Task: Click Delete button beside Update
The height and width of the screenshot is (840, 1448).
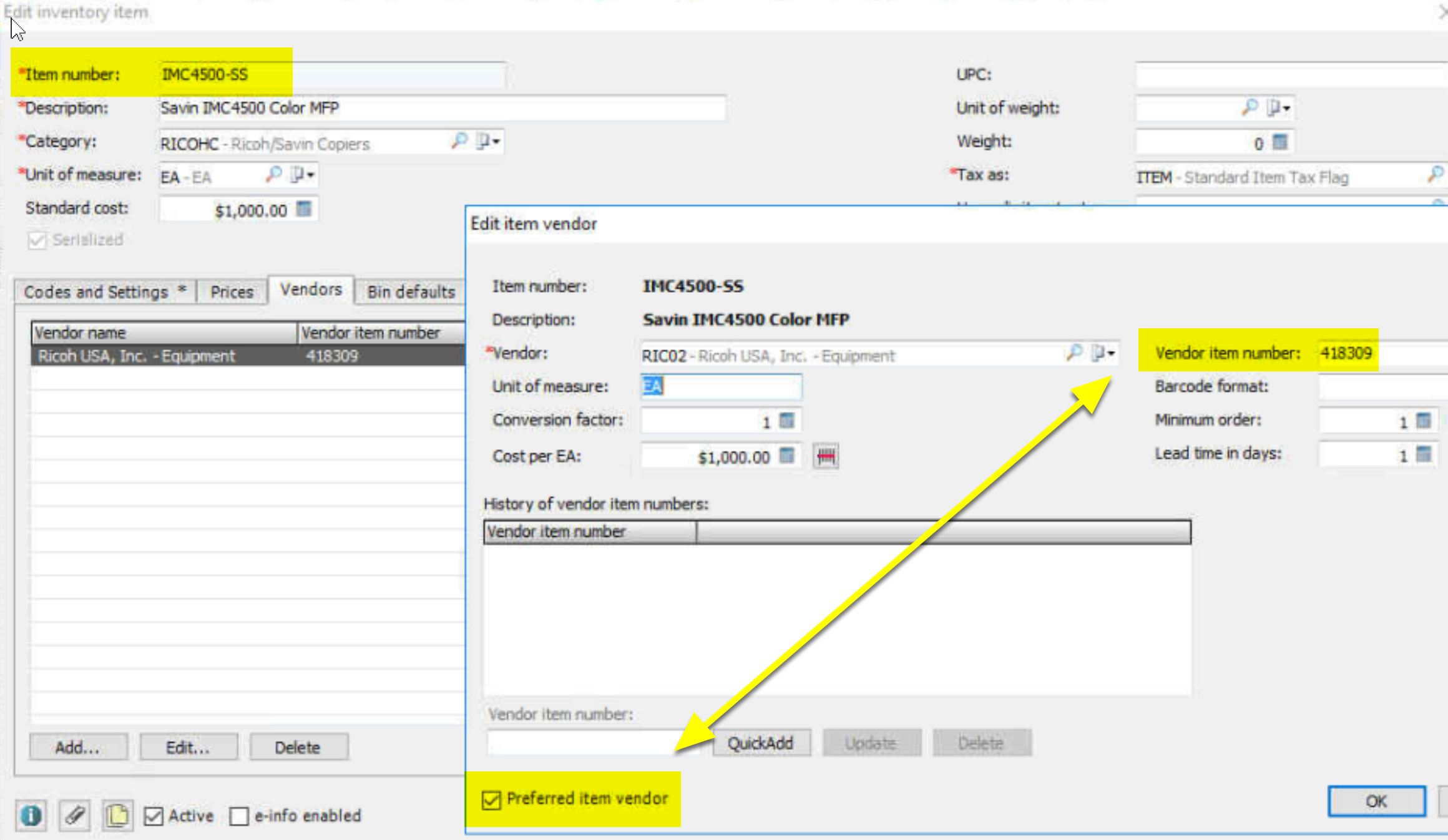Action: (982, 743)
